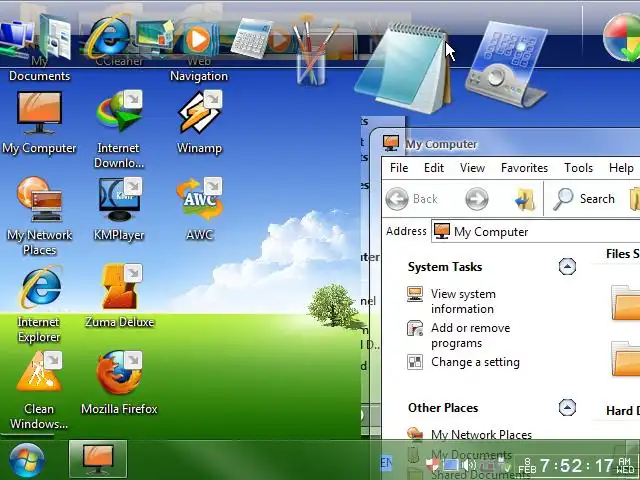Open the Paint brushes icon in the dock
This screenshot has height=480, width=640.
[312, 51]
